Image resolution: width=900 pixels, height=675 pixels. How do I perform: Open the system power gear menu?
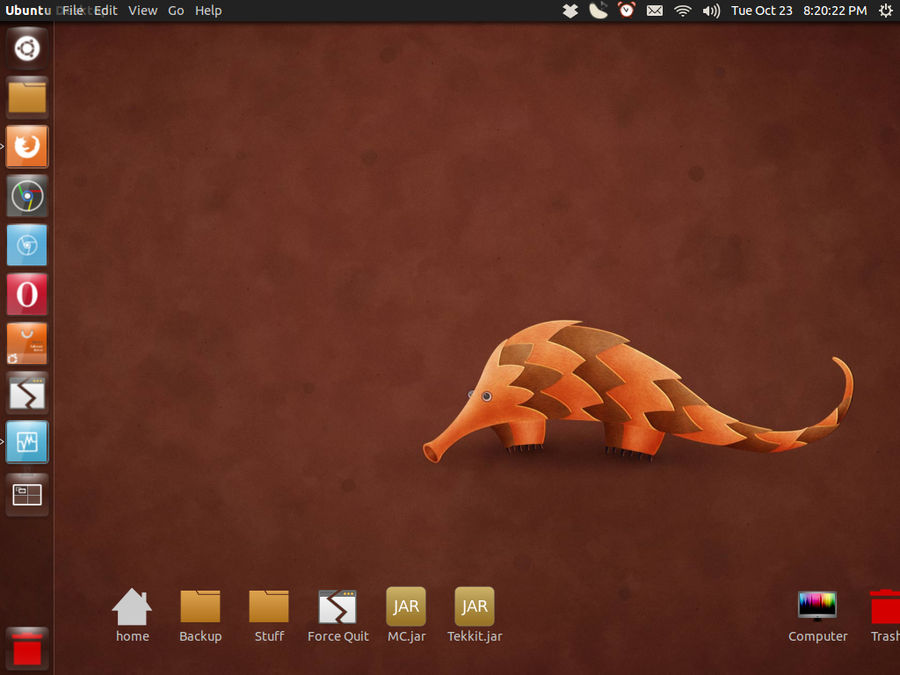(x=886, y=10)
